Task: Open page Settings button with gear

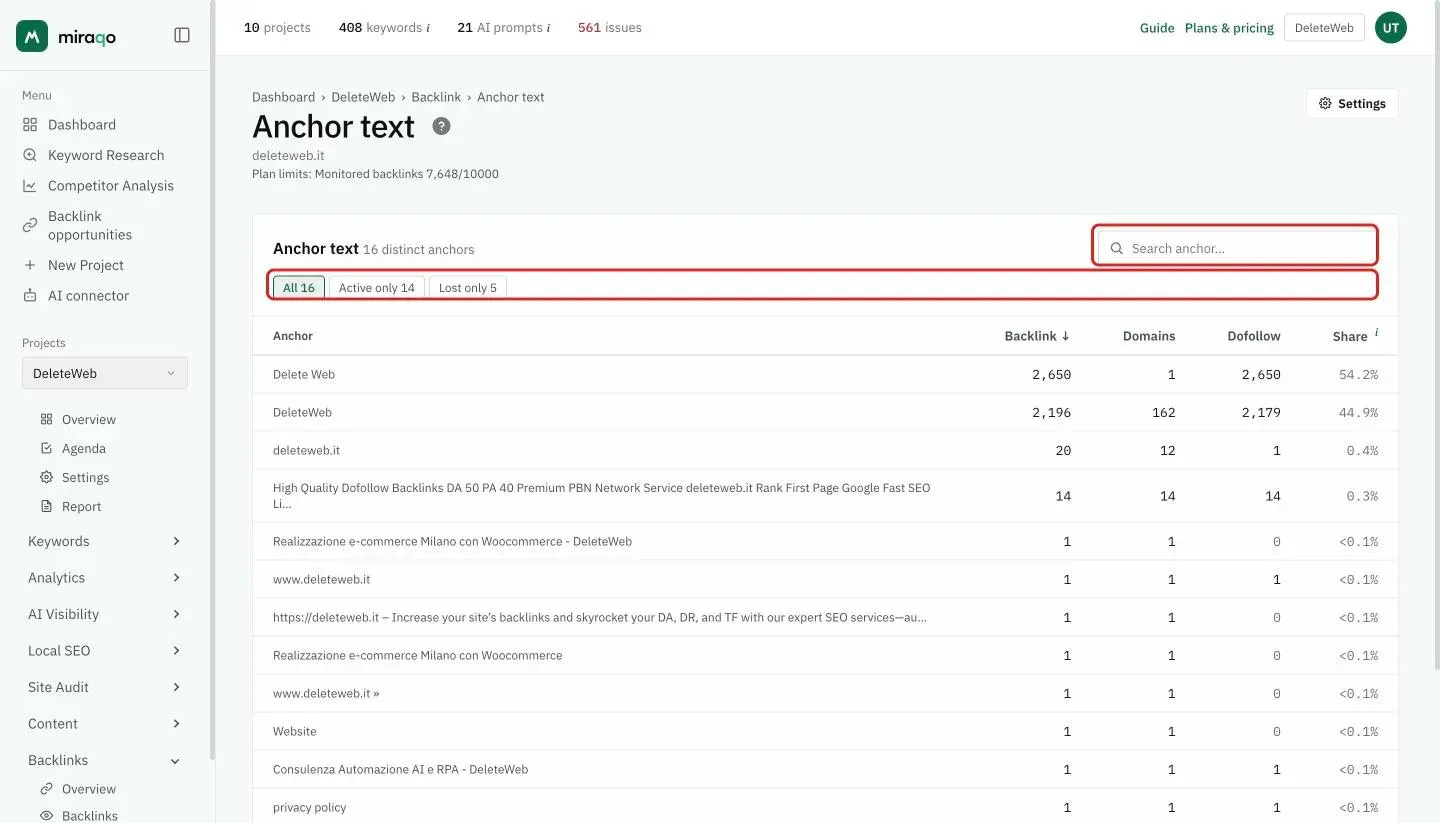Action: pos(1352,103)
